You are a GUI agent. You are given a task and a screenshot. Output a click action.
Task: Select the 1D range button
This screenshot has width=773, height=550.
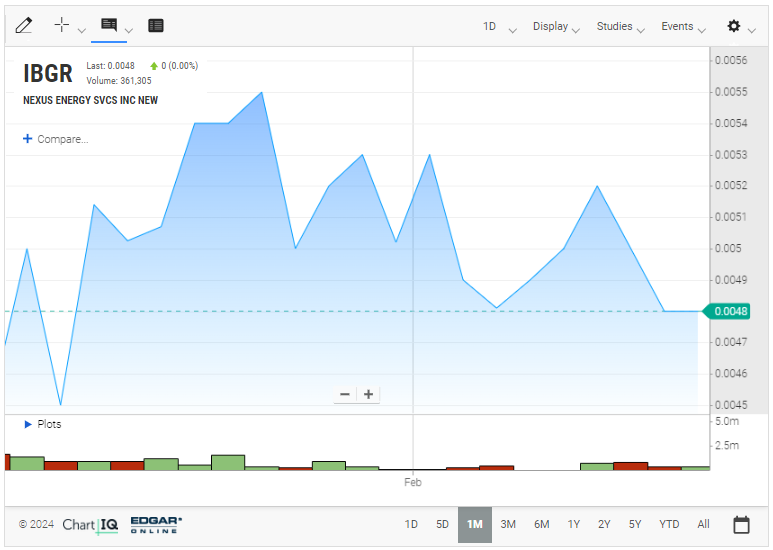pos(411,524)
